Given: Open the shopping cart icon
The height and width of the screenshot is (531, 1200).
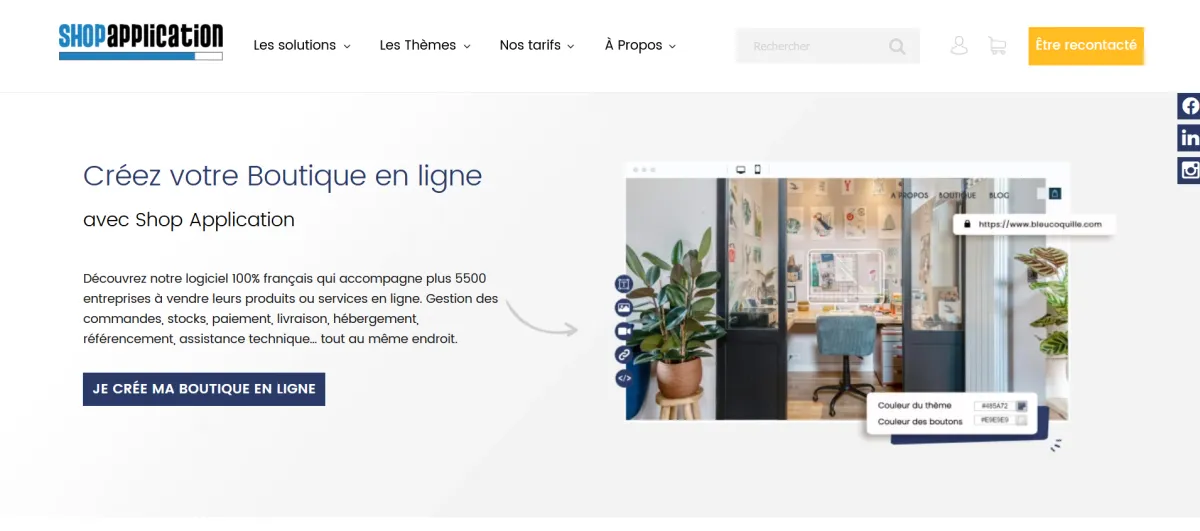Looking at the screenshot, I should [996, 45].
